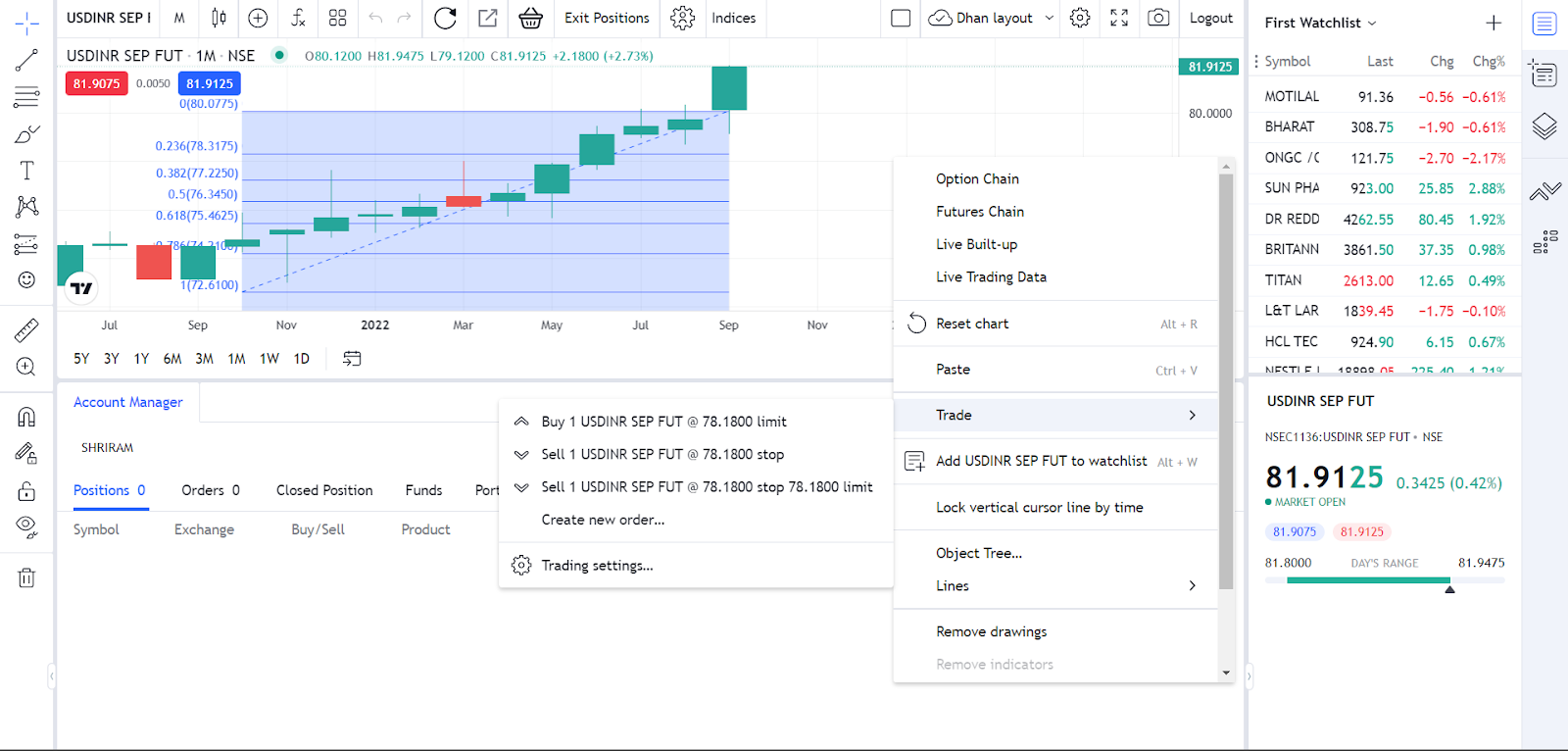Click the day's range triangle marker

[x=1449, y=589]
